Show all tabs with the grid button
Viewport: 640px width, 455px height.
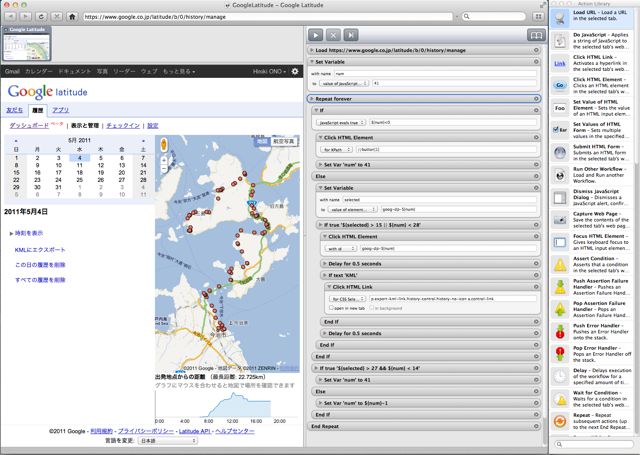tap(539, 16)
